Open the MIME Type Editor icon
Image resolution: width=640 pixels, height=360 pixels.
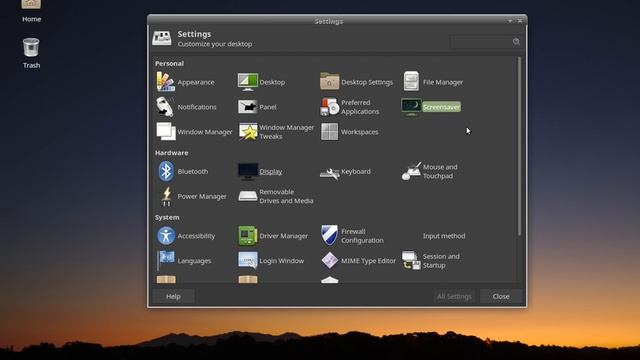329,260
